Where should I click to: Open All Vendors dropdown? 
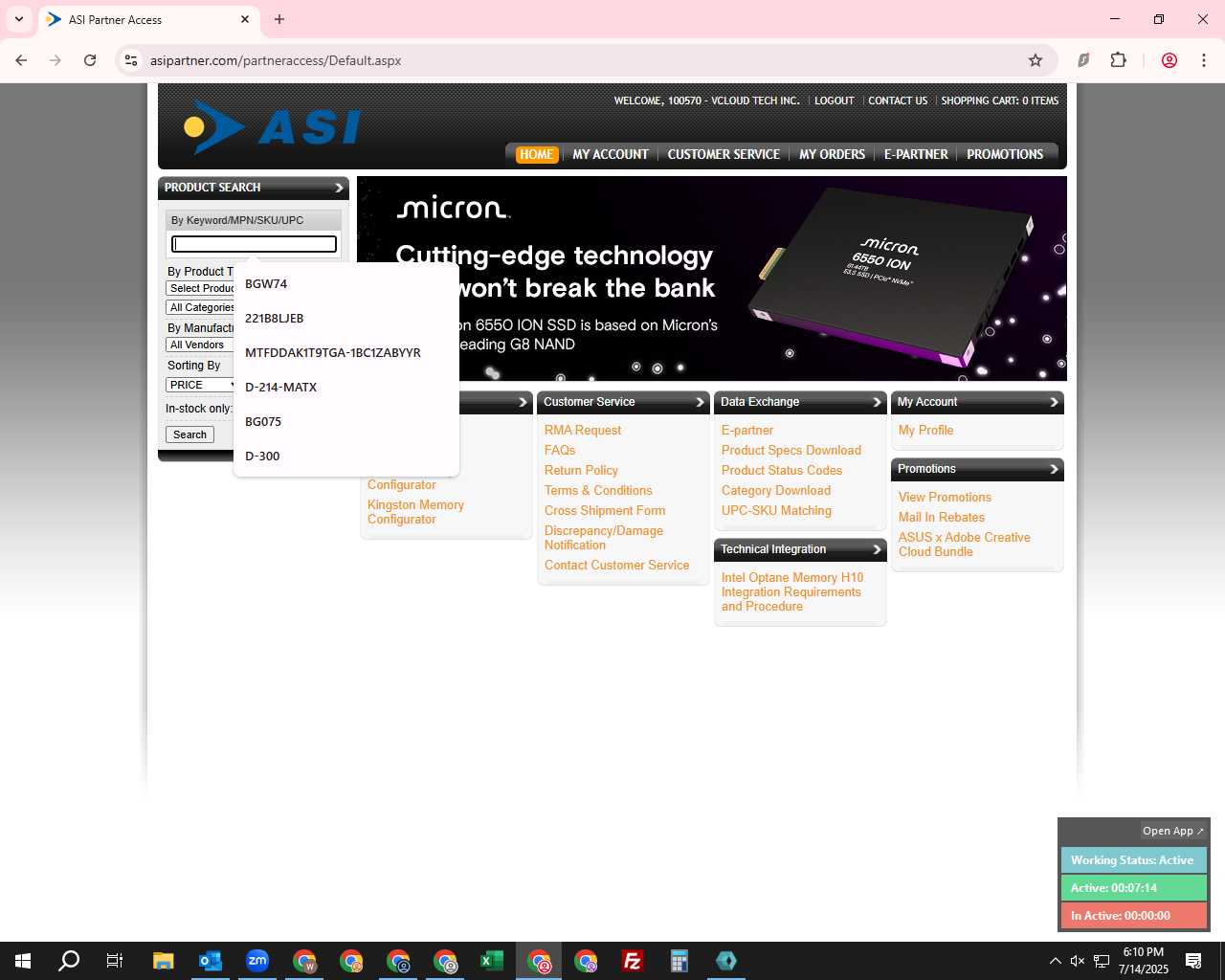(201, 345)
